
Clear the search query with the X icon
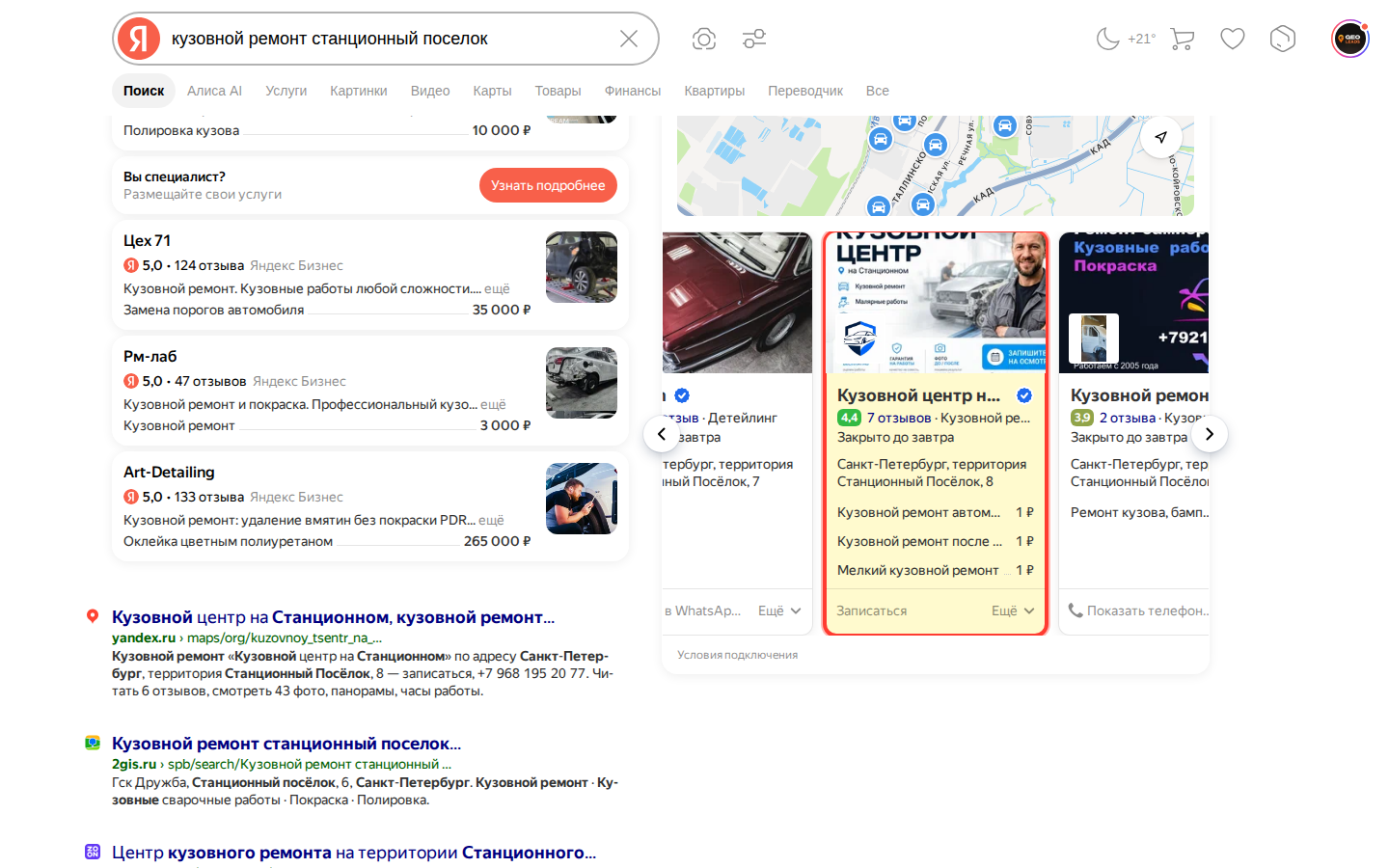[629, 39]
